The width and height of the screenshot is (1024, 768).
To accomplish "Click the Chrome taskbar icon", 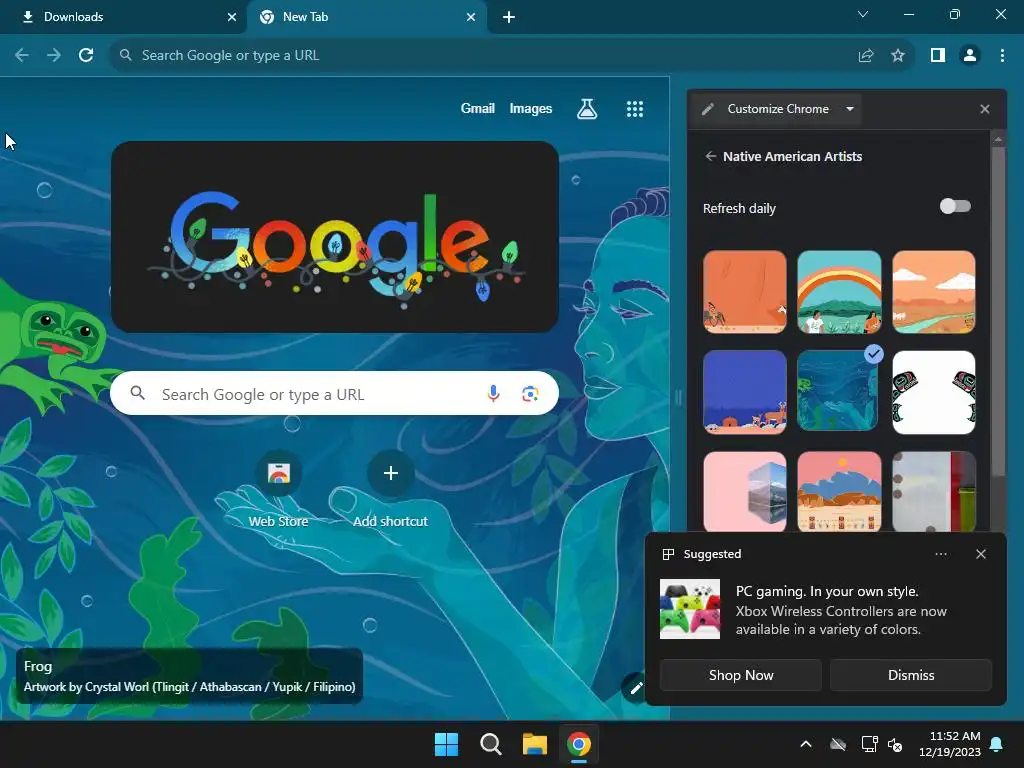I will coord(579,744).
